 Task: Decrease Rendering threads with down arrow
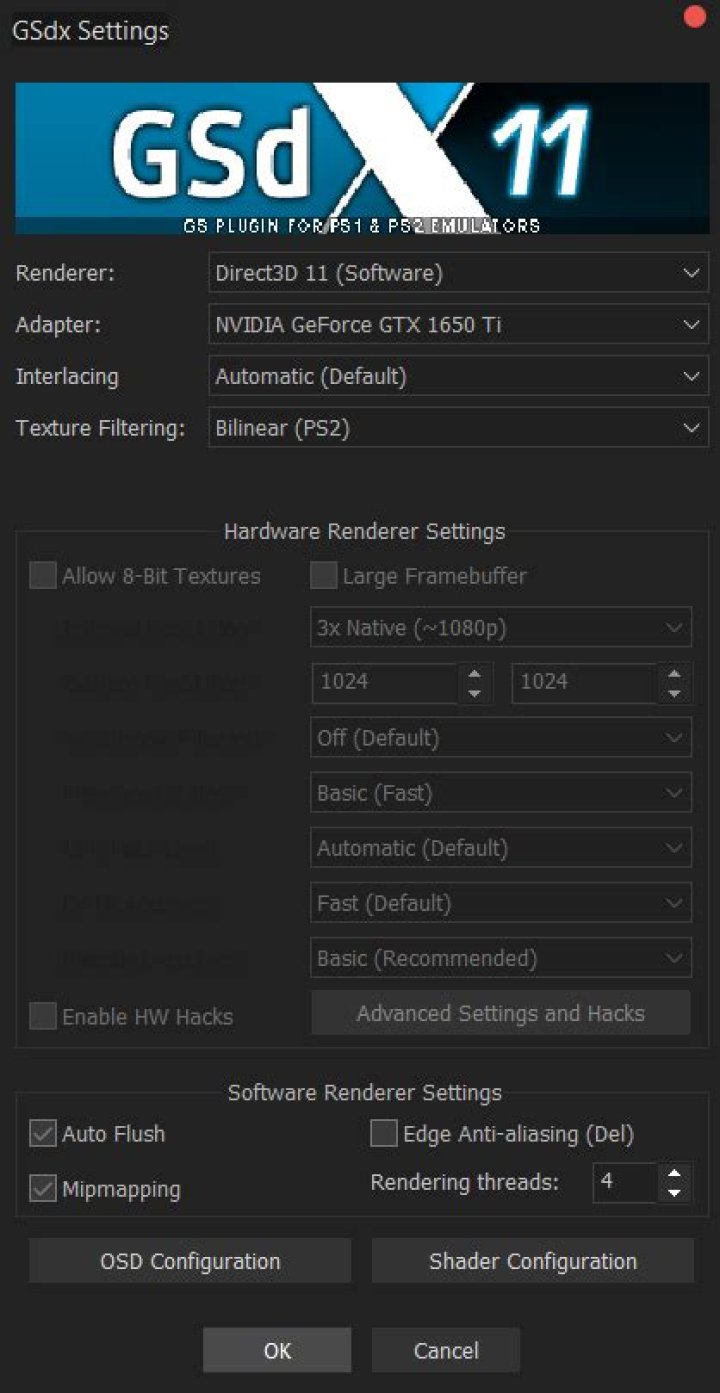coord(675,1193)
